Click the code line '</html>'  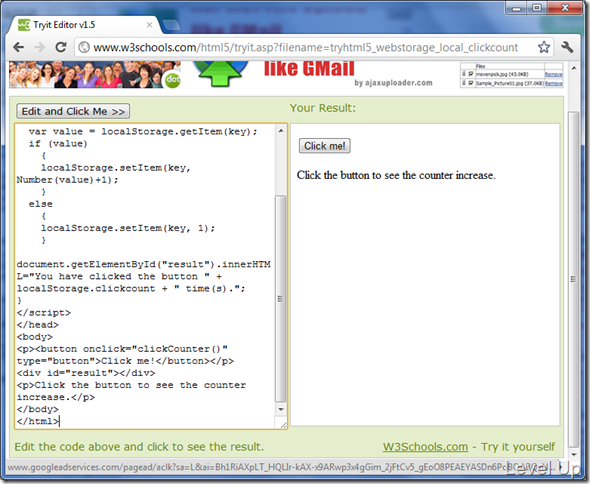click(x=38, y=421)
